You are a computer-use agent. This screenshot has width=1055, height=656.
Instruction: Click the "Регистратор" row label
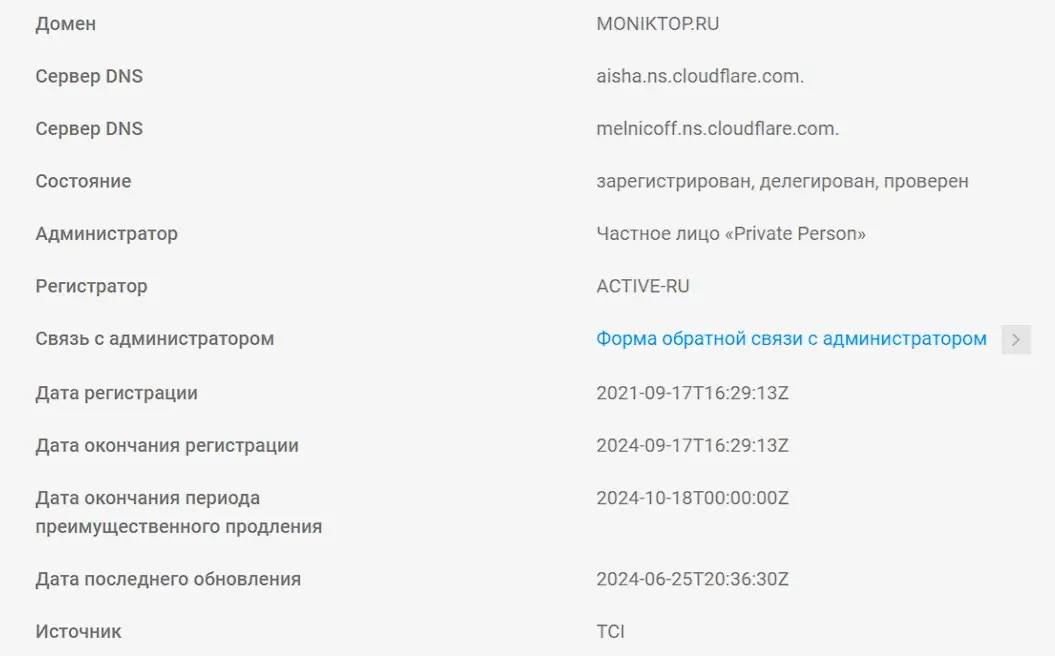point(91,287)
